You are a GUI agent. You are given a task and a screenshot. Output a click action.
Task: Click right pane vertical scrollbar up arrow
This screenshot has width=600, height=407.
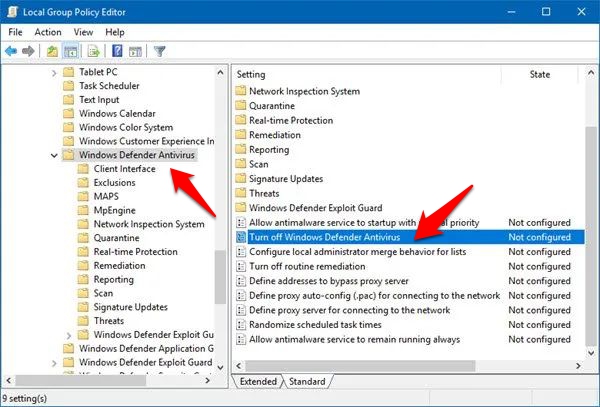[x=591, y=72]
